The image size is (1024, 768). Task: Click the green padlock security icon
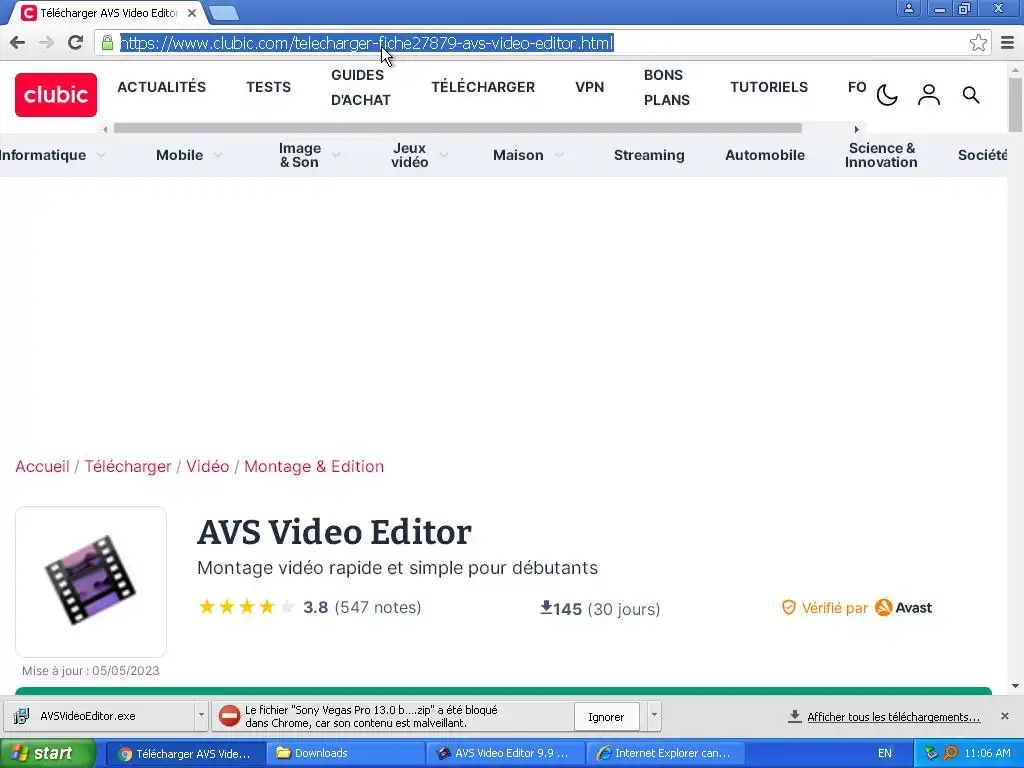tap(107, 43)
